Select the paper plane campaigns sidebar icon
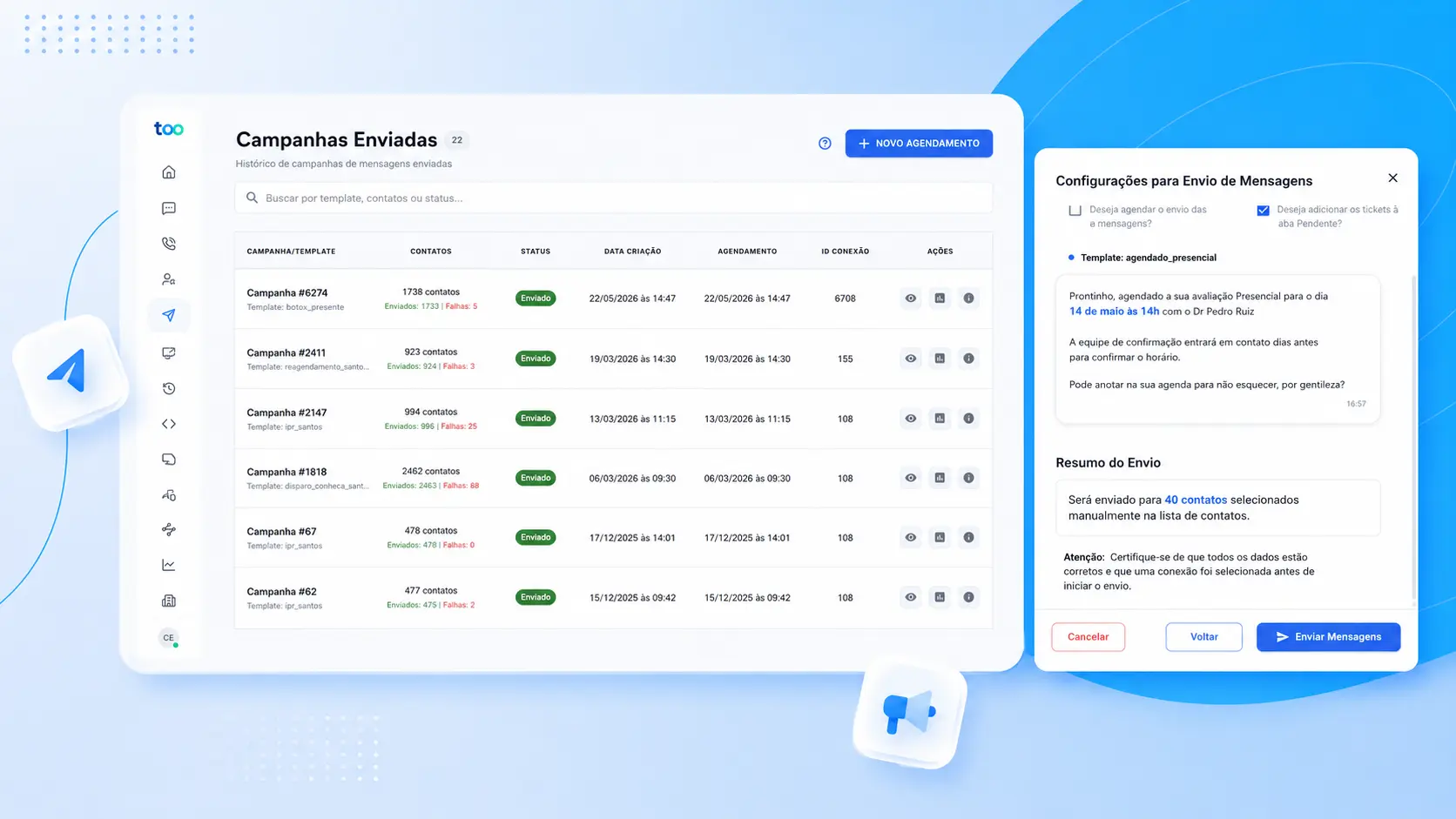 pos(169,315)
